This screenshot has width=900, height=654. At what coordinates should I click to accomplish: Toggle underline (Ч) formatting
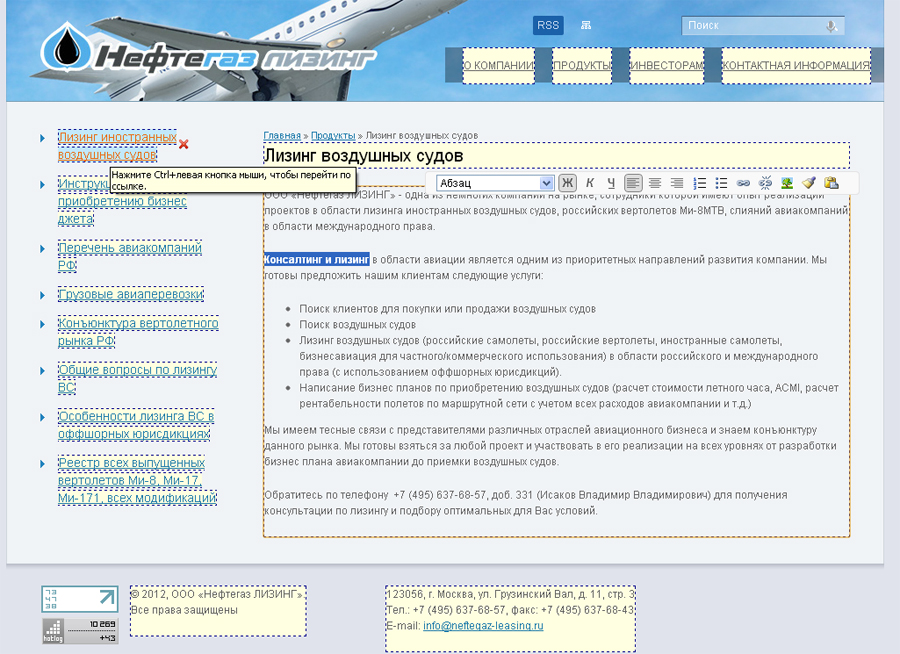click(611, 183)
